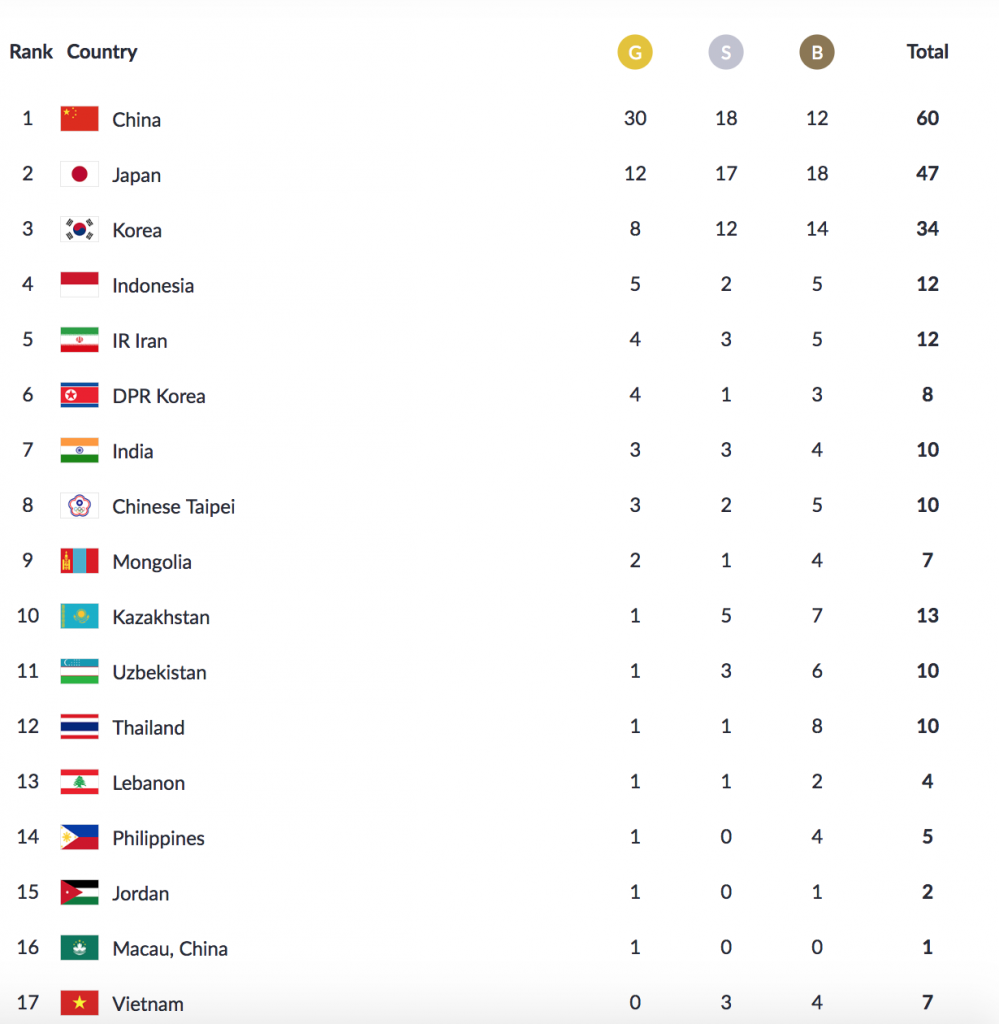
Task: Click Indonesia's flag icon
Action: click(79, 285)
